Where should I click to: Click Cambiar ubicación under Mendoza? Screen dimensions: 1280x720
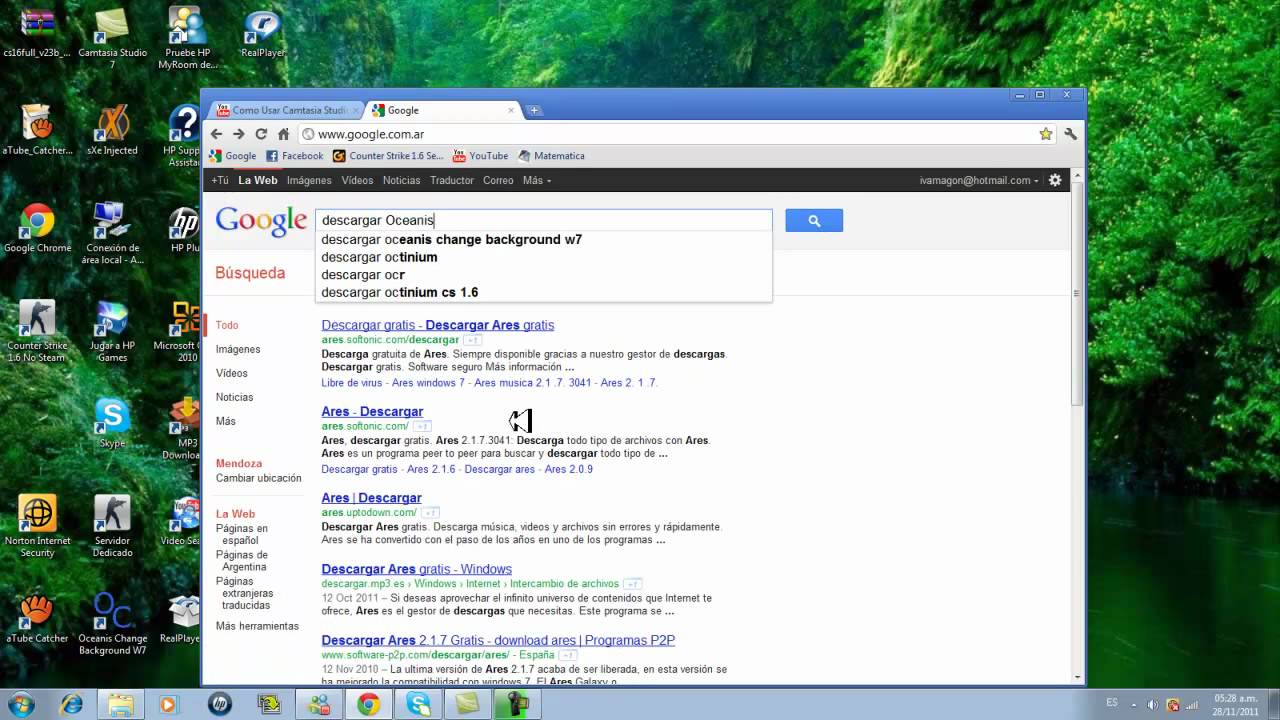pos(259,478)
